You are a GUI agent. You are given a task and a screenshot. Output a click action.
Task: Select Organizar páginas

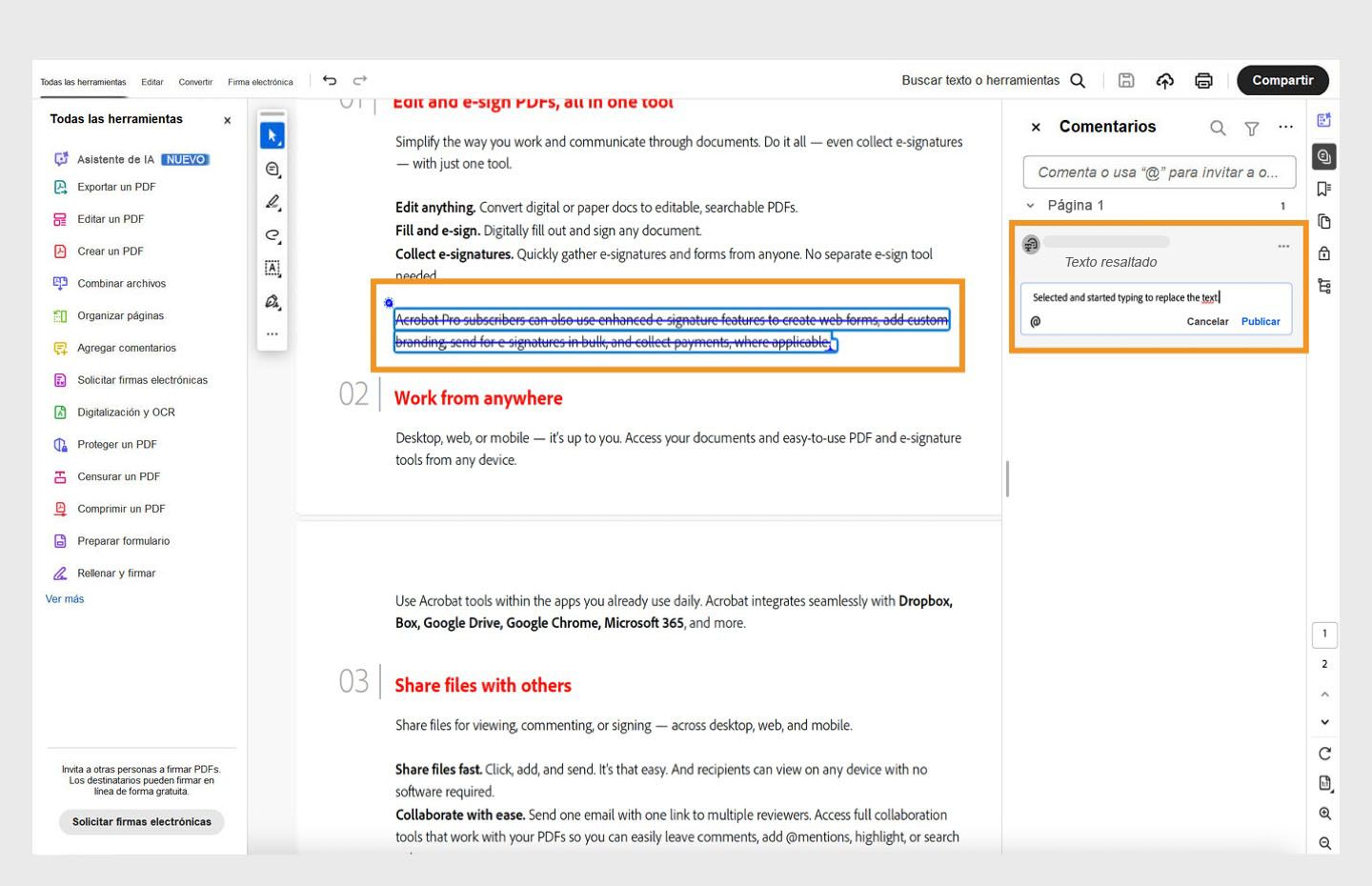[109, 316]
